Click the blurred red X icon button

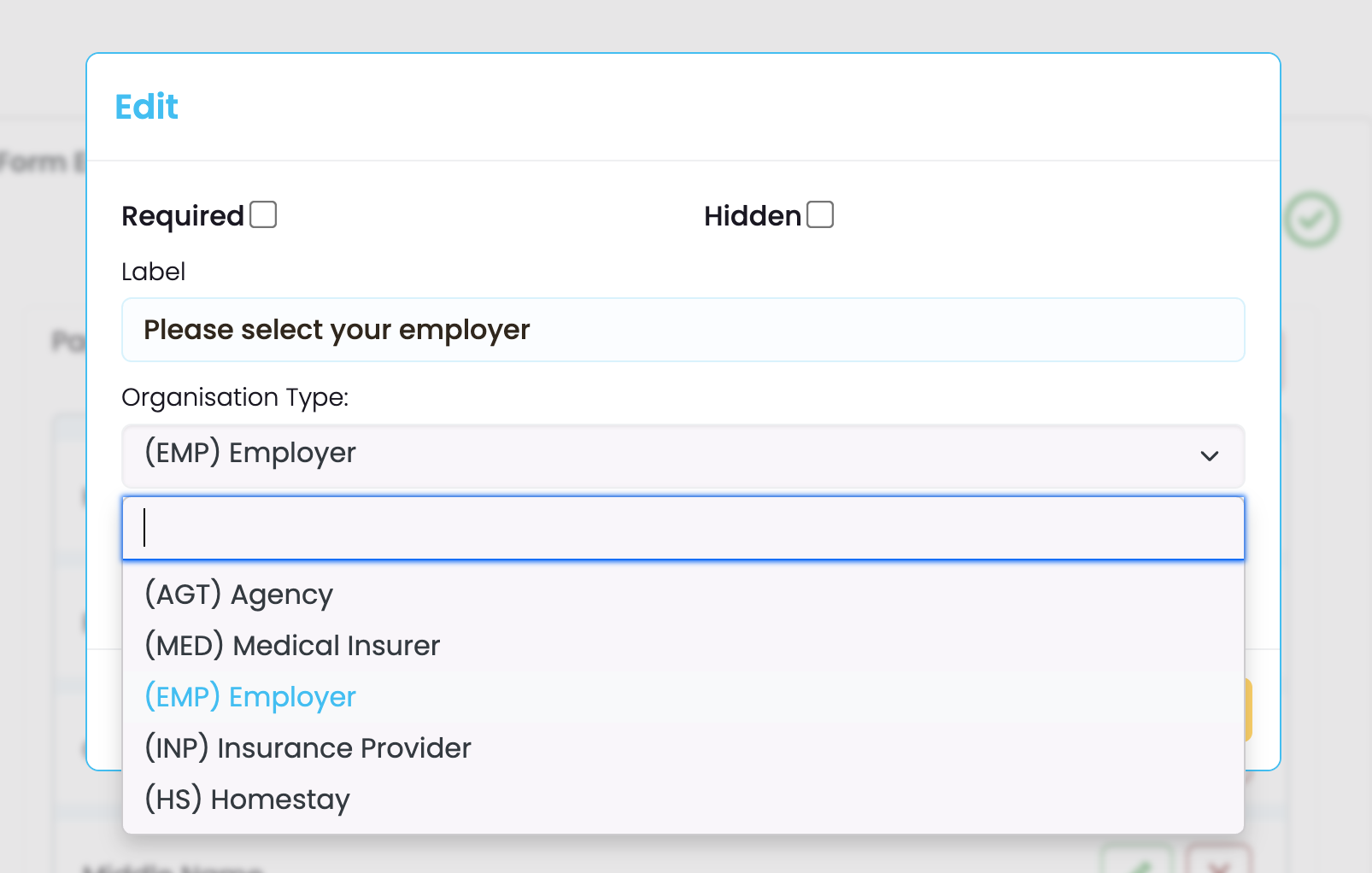point(1219,863)
